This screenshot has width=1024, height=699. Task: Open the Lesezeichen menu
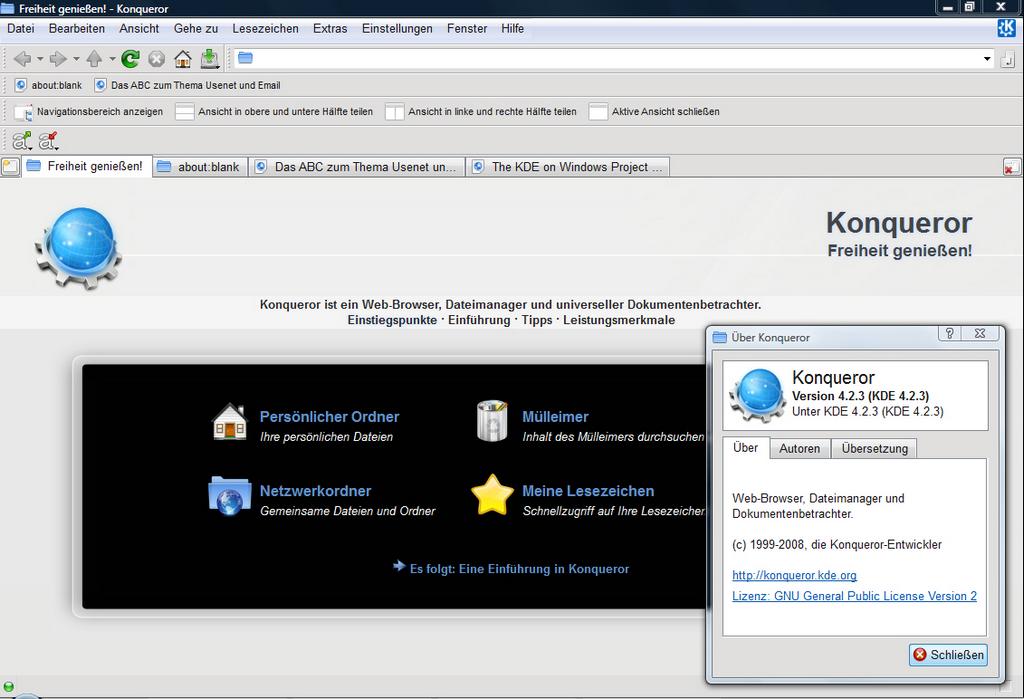click(265, 28)
